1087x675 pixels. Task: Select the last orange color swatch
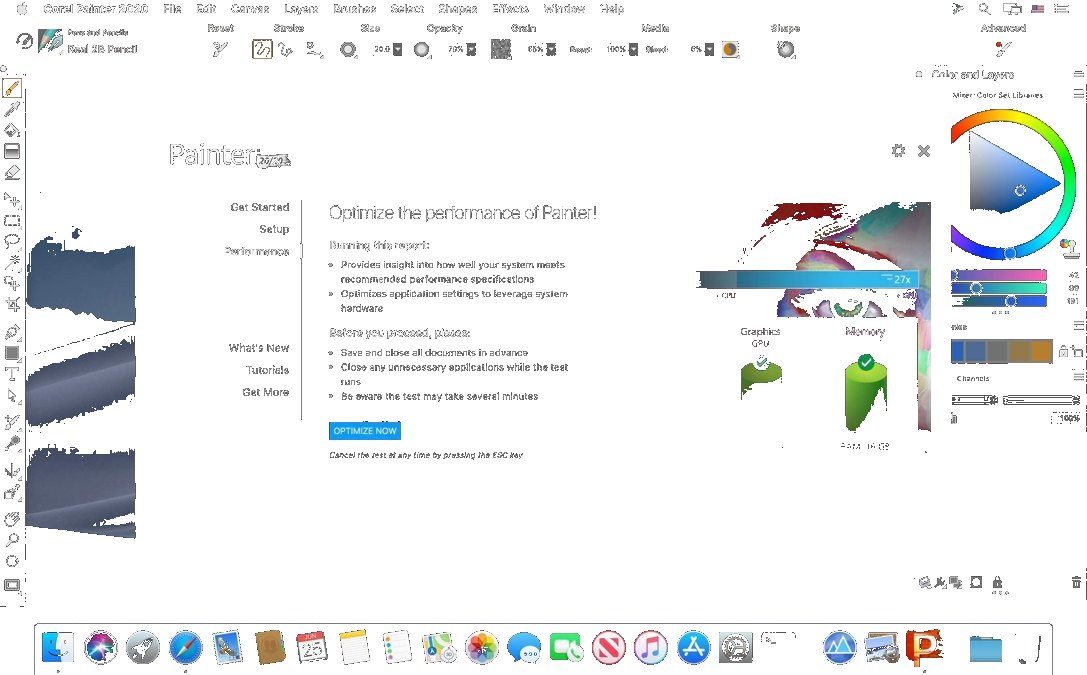1042,351
